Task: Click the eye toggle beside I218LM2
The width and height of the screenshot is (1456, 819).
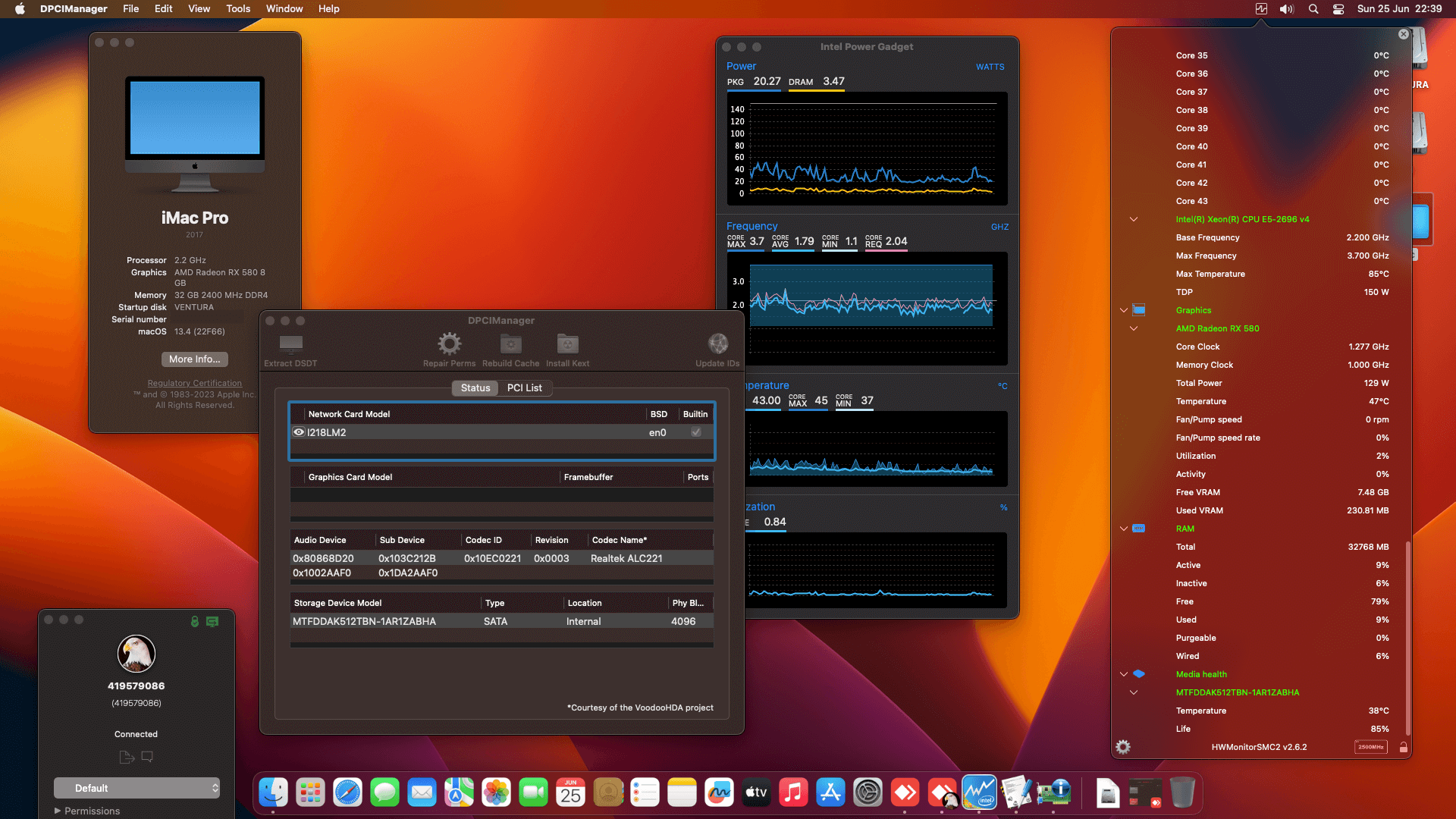Action: coord(298,431)
